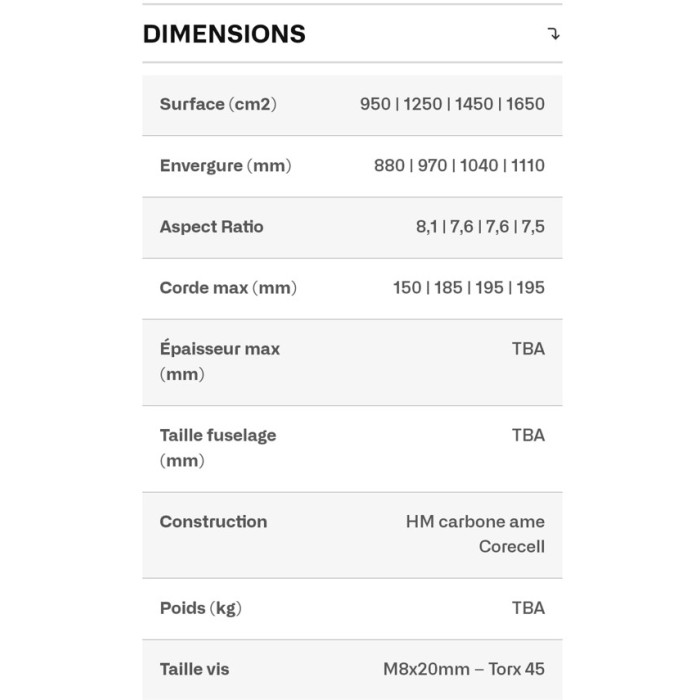Select the Surface (cm2) row label

point(218,104)
